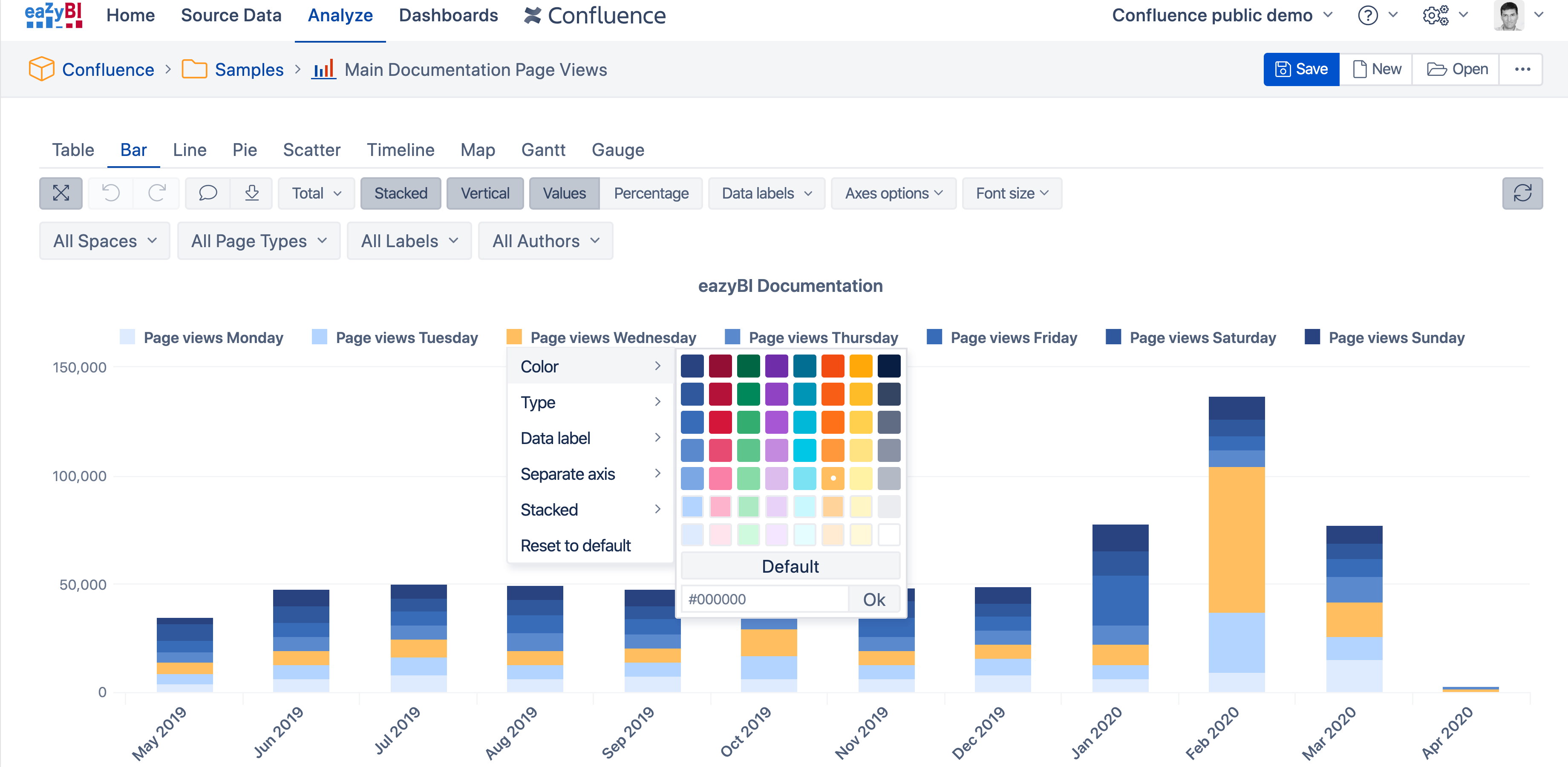Viewport: 1568px width, 767px height.
Task: Open the settings gears menu
Action: 1445,15
